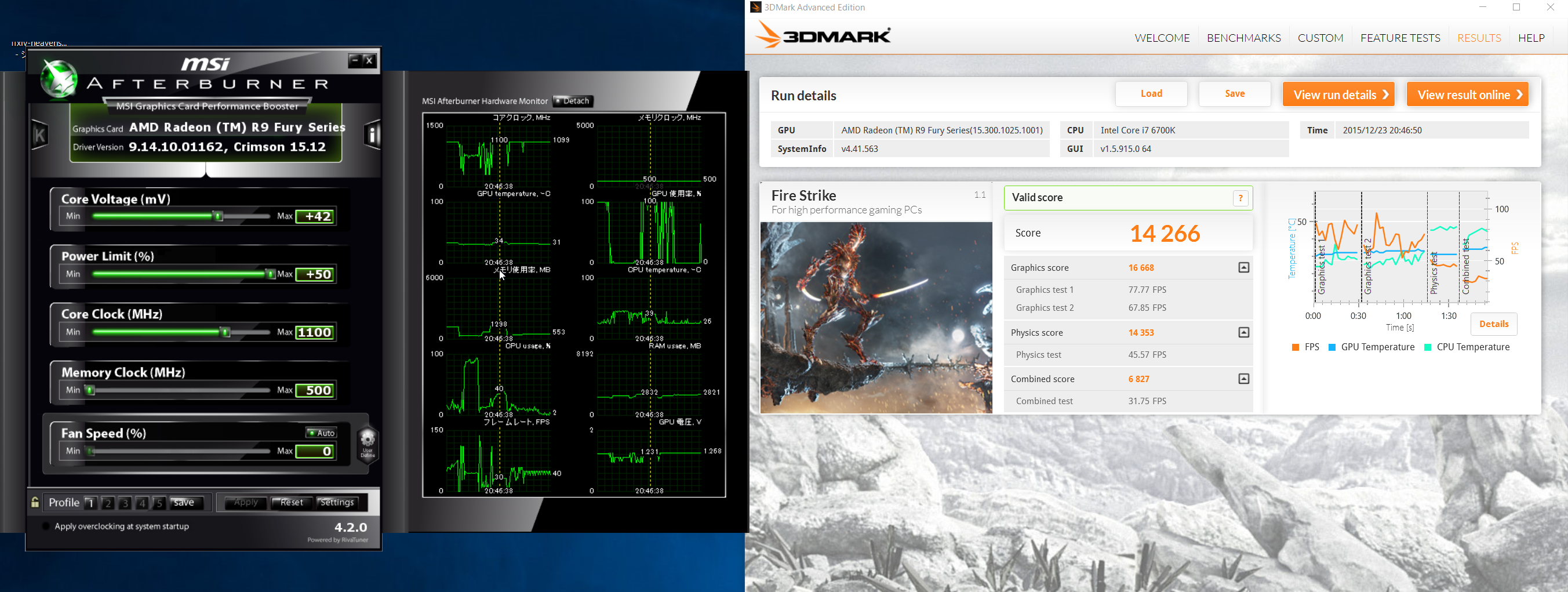
Task: Collapse the Combined score section
Action: click(1243, 379)
